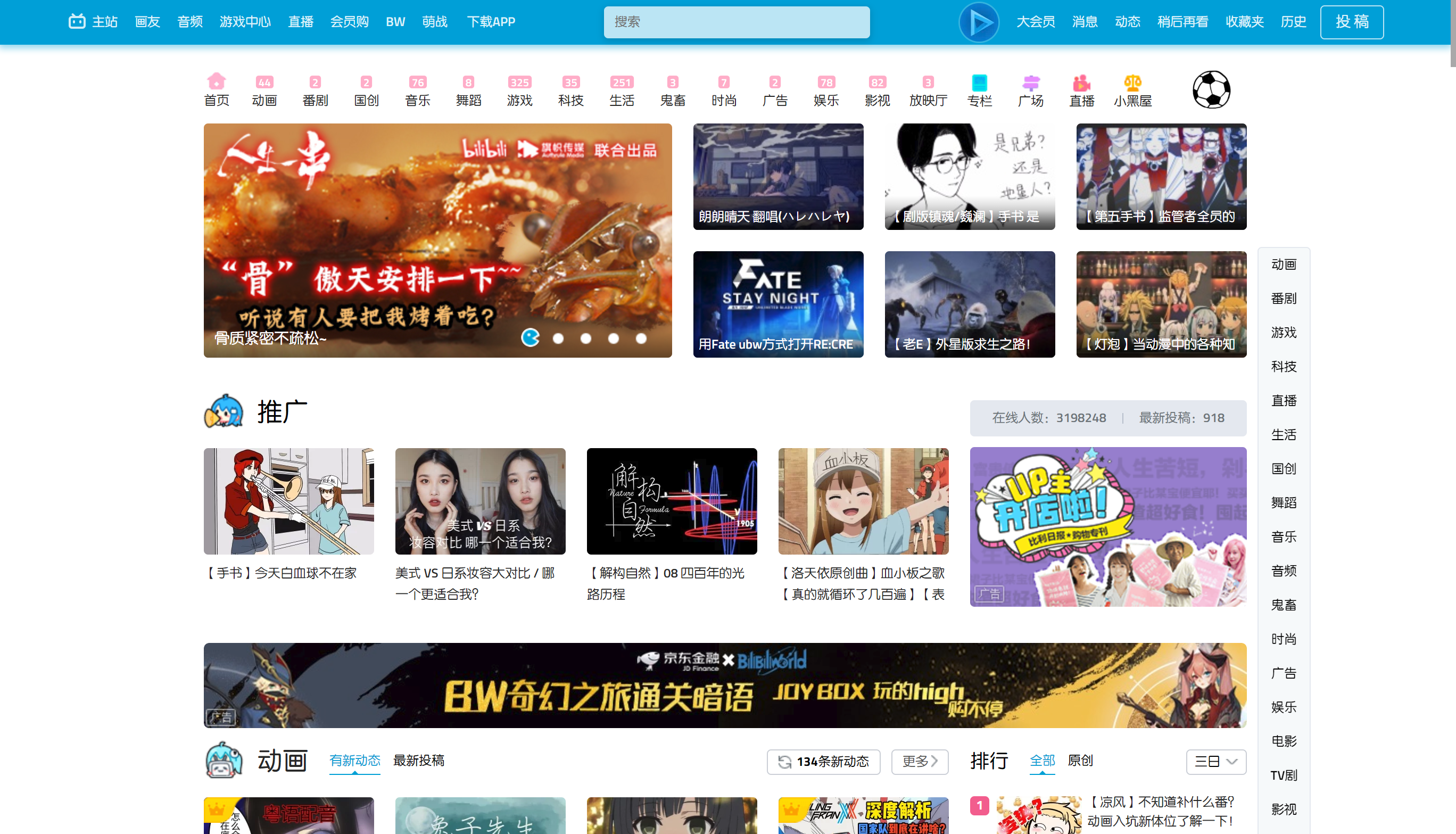The height and width of the screenshot is (834, 1456).
Task: Click the 投稿 upload button
Action: point(1351,22)
